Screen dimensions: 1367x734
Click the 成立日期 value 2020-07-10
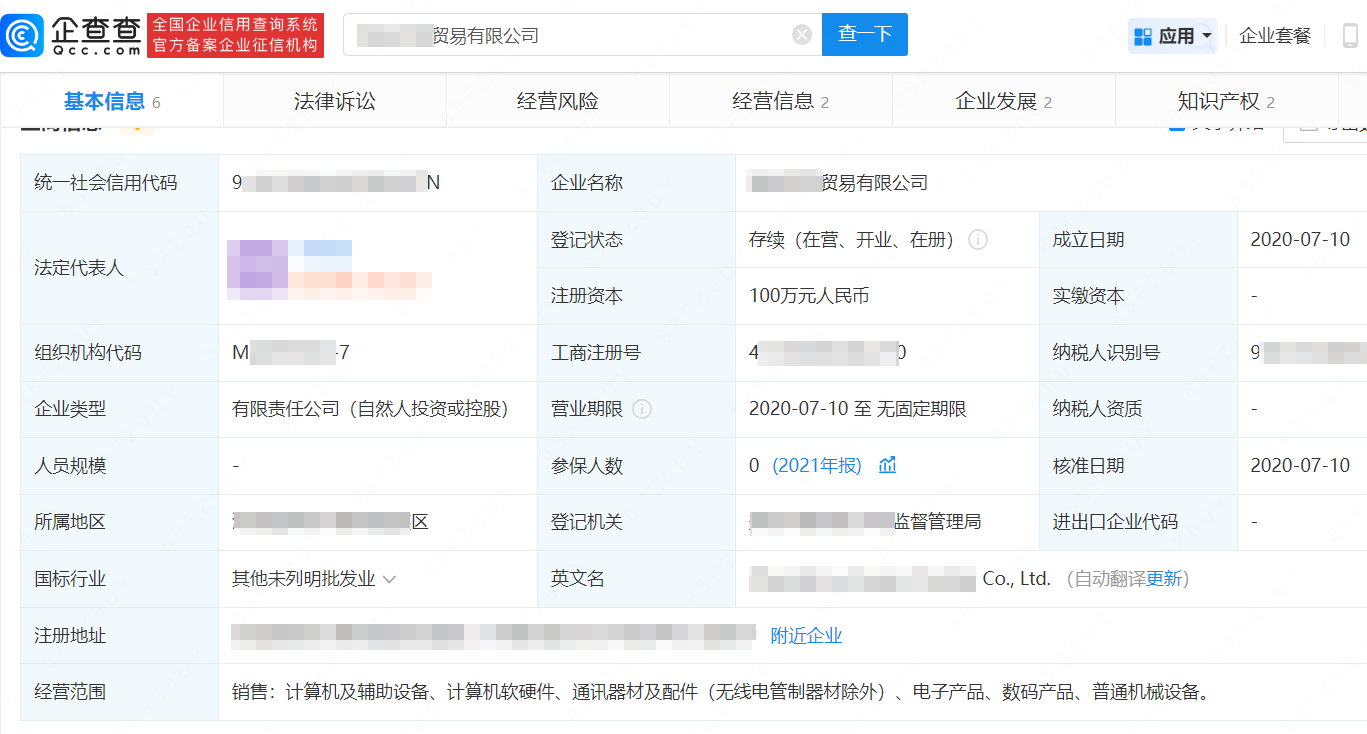[1300, 240]
